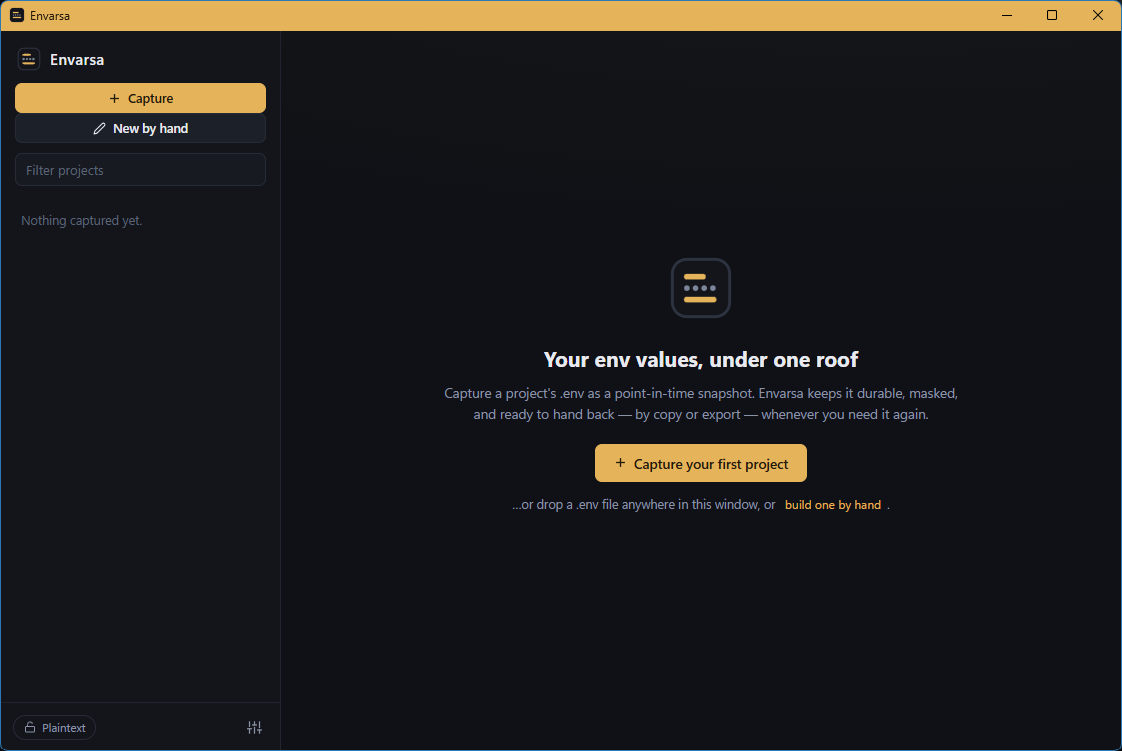
Task: Close the Envarsa window
Action: click(1098, 15)
